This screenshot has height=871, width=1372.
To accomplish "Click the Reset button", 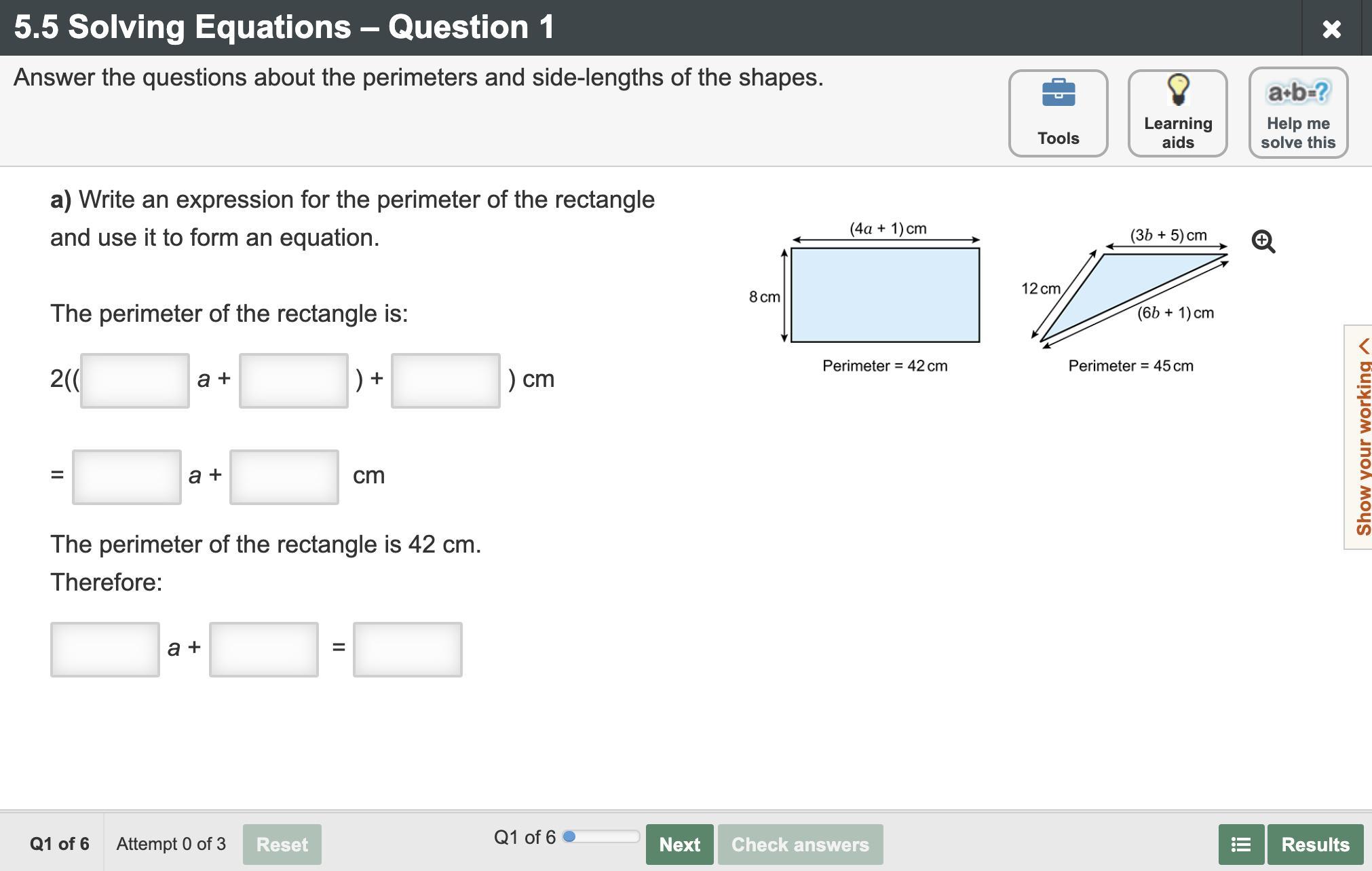I will (282, 844).
